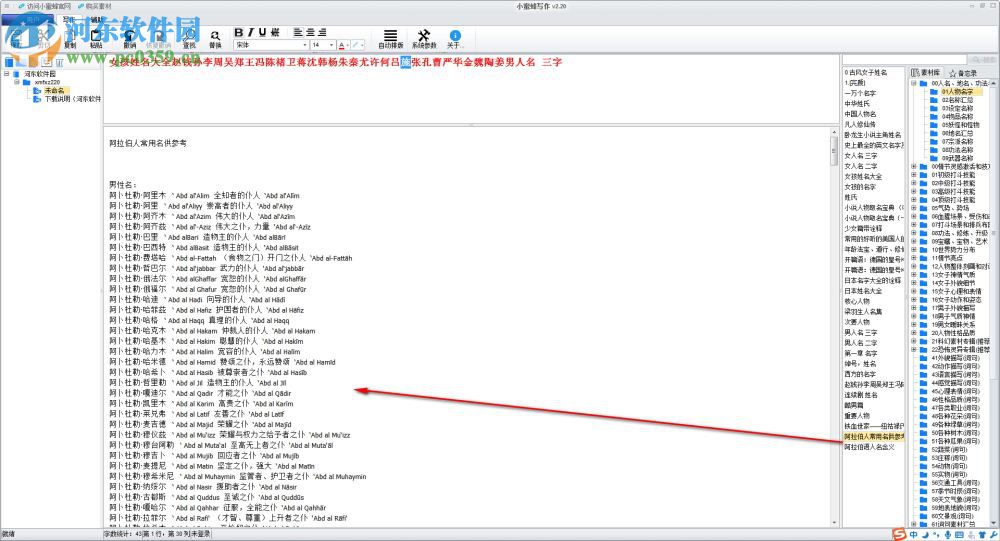Switch to the 素材库 tab
The height and width of the screenshot is (541, 1000).
[926, 73]
